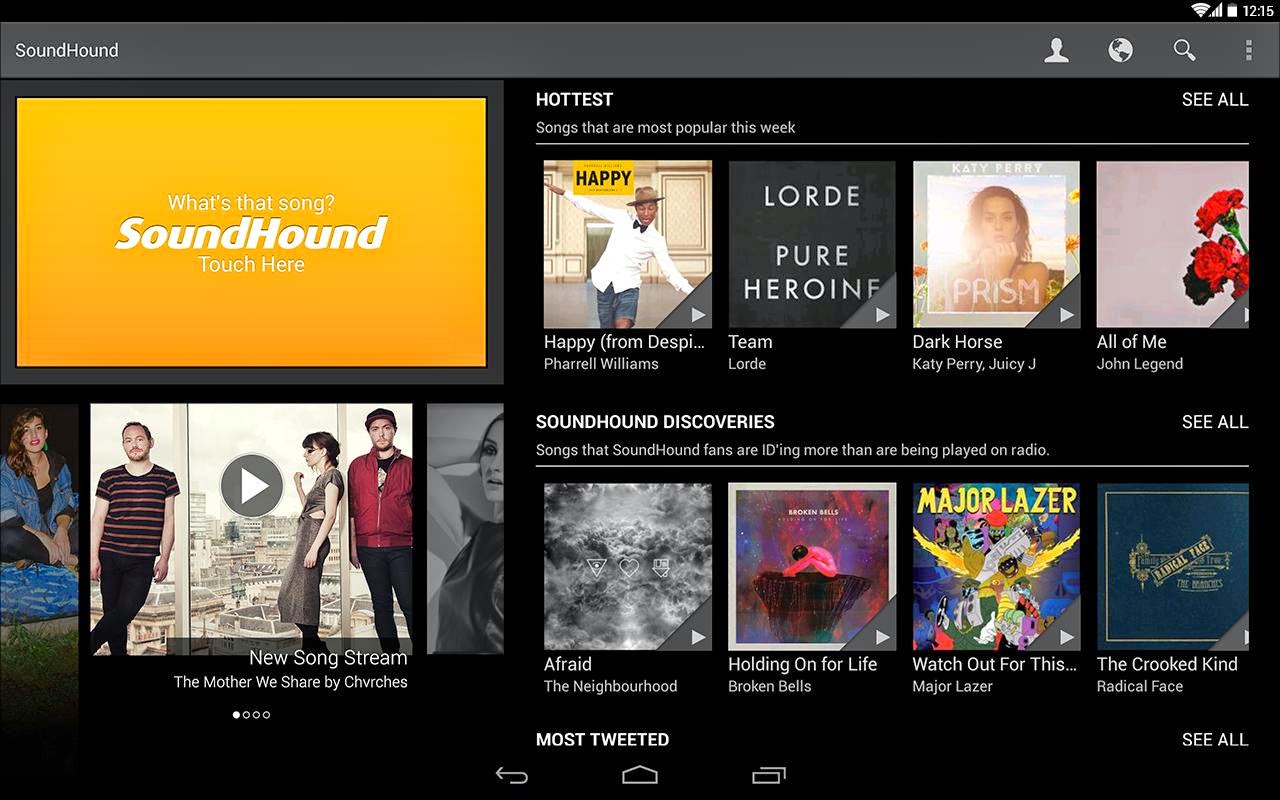Select the Pharrell Williams artist name

601,364
